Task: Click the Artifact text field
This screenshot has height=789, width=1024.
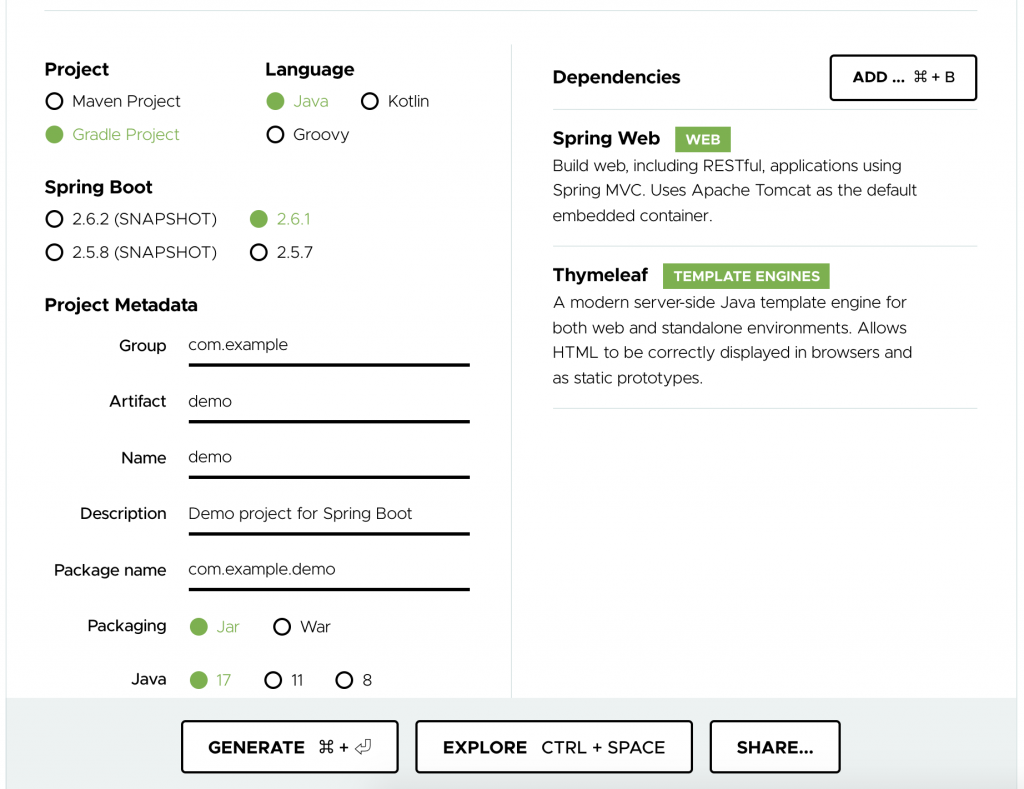Action: pyautogui.click(x=328, y=401)
